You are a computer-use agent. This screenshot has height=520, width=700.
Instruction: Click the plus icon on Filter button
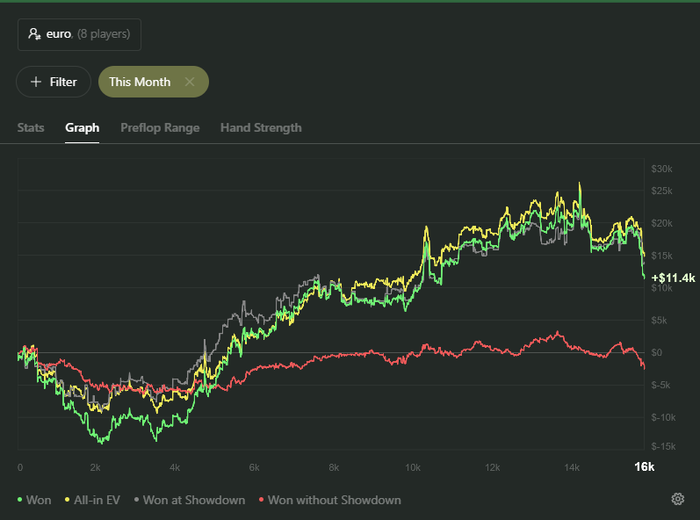(36, 82)
